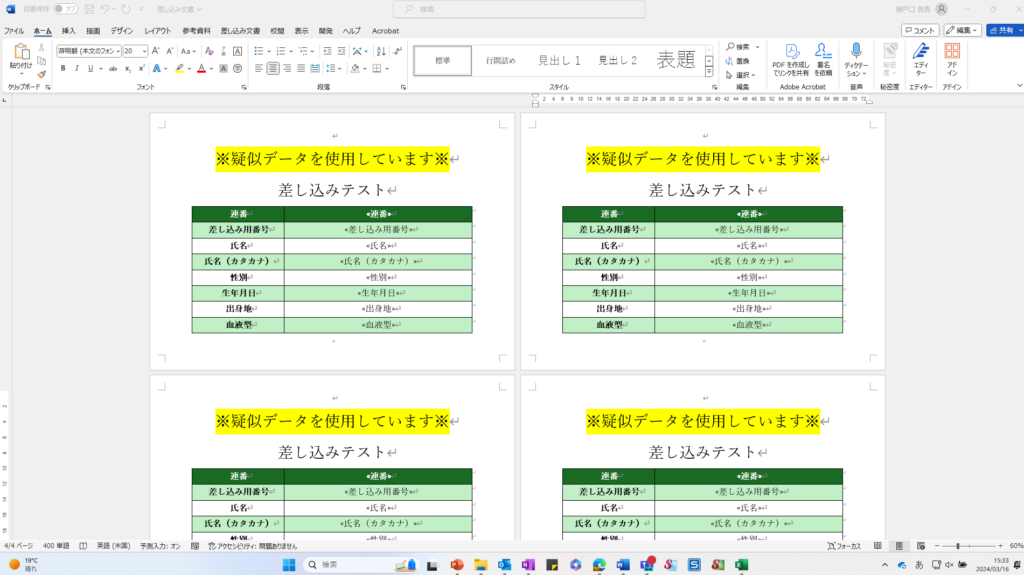Justify paragraph text
1024x575 pixels.
point(301,69)
